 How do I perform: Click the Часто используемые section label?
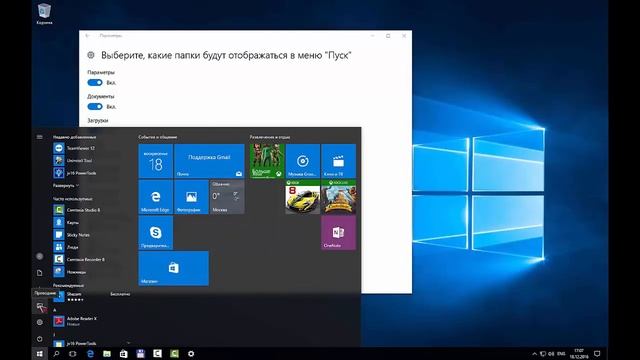click(x=73, y=198)
